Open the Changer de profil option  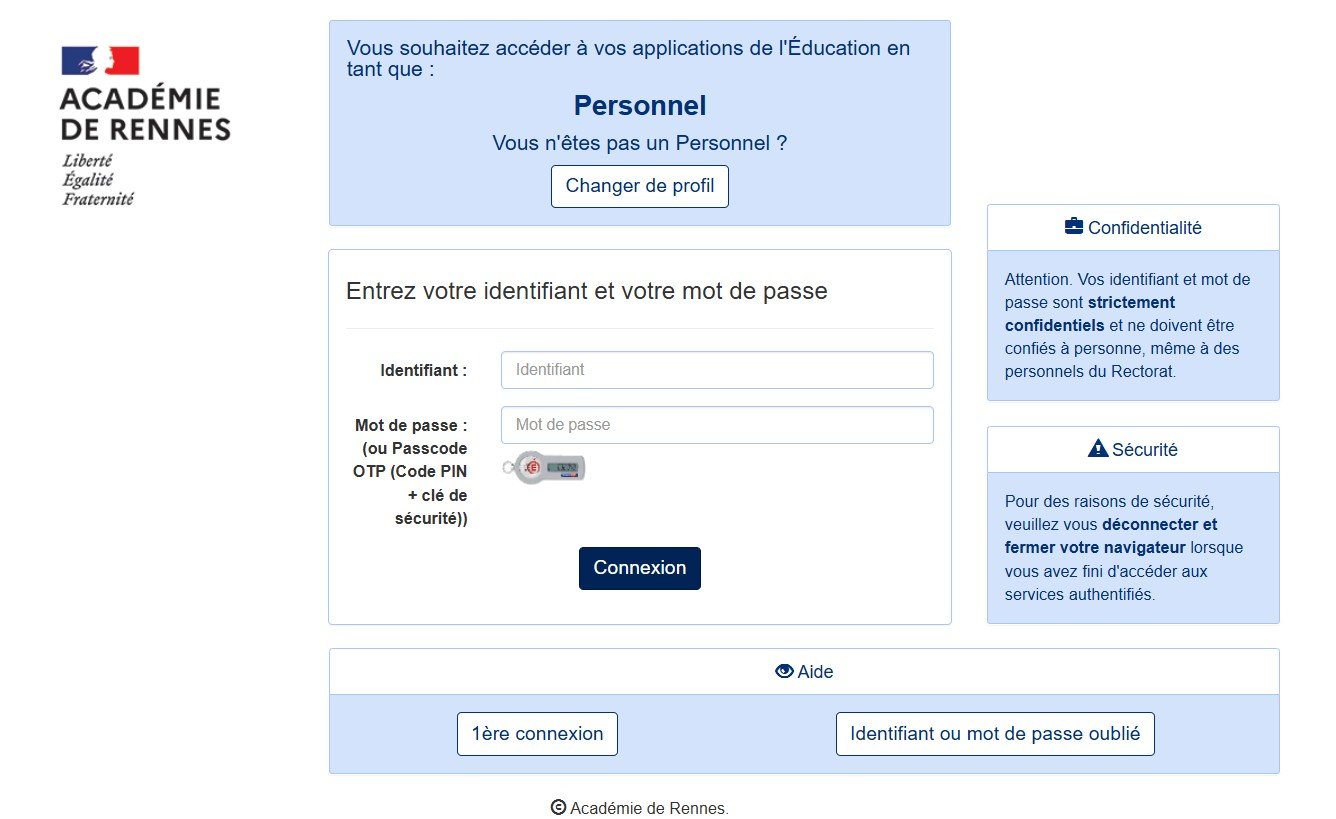tap(639, 186)
